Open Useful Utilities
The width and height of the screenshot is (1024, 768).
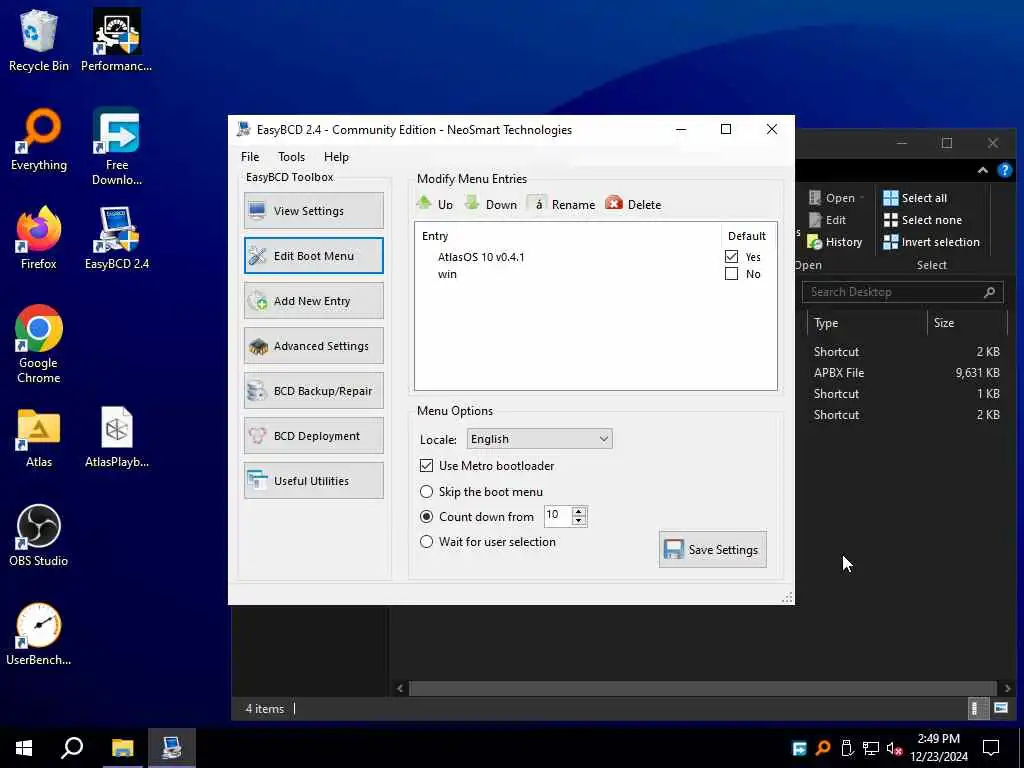(x=313, y=481)
